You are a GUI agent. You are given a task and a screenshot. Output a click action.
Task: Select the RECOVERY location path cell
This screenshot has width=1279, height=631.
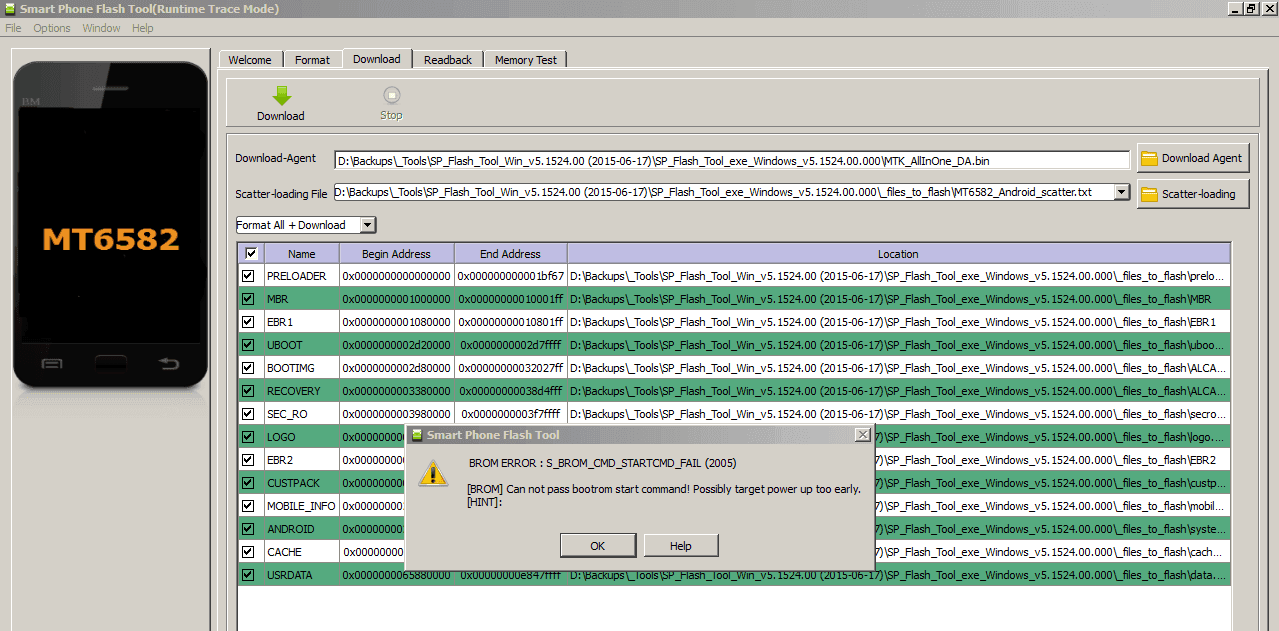898,391
